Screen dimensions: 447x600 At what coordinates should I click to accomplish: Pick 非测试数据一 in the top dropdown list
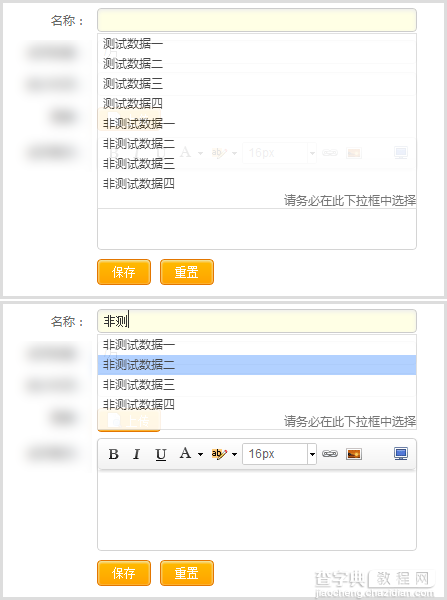257,124
